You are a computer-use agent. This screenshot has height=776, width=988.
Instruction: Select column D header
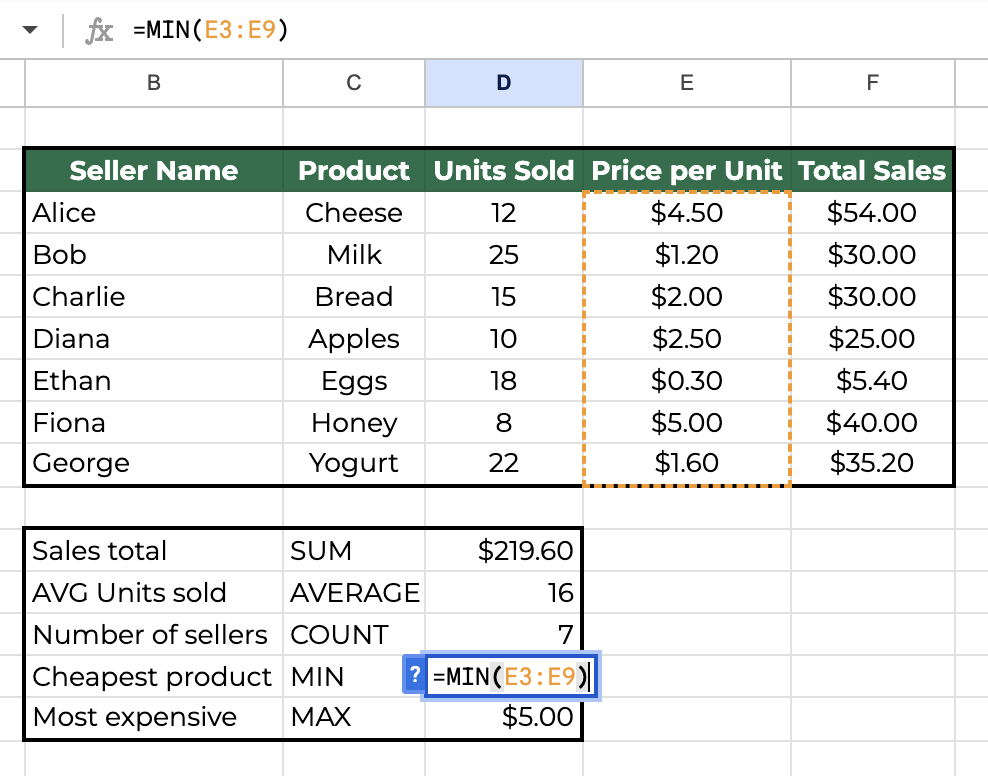point(504,84)
